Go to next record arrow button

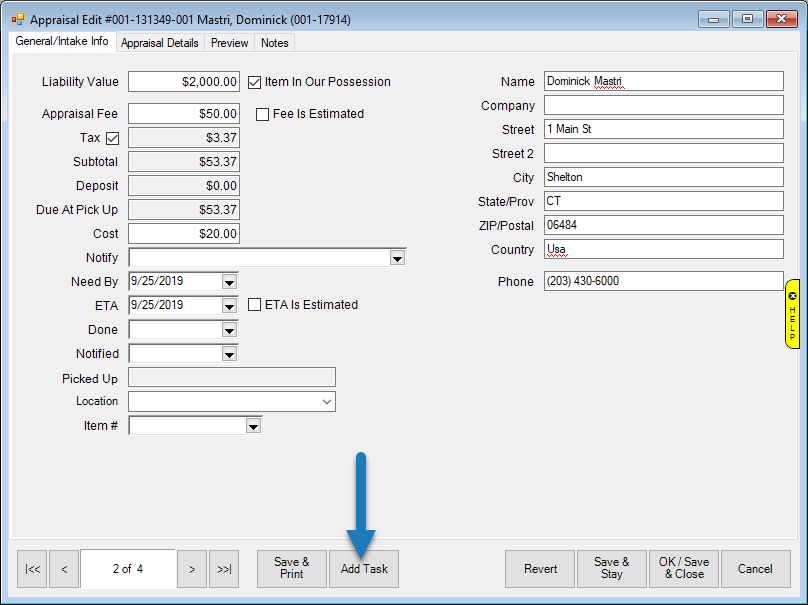(192, 569)
